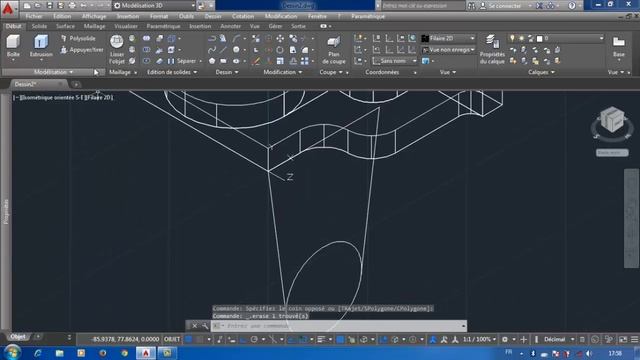The image size is (640, 360).
Task: Close the command line with X
Action: (x=194, y=326)
